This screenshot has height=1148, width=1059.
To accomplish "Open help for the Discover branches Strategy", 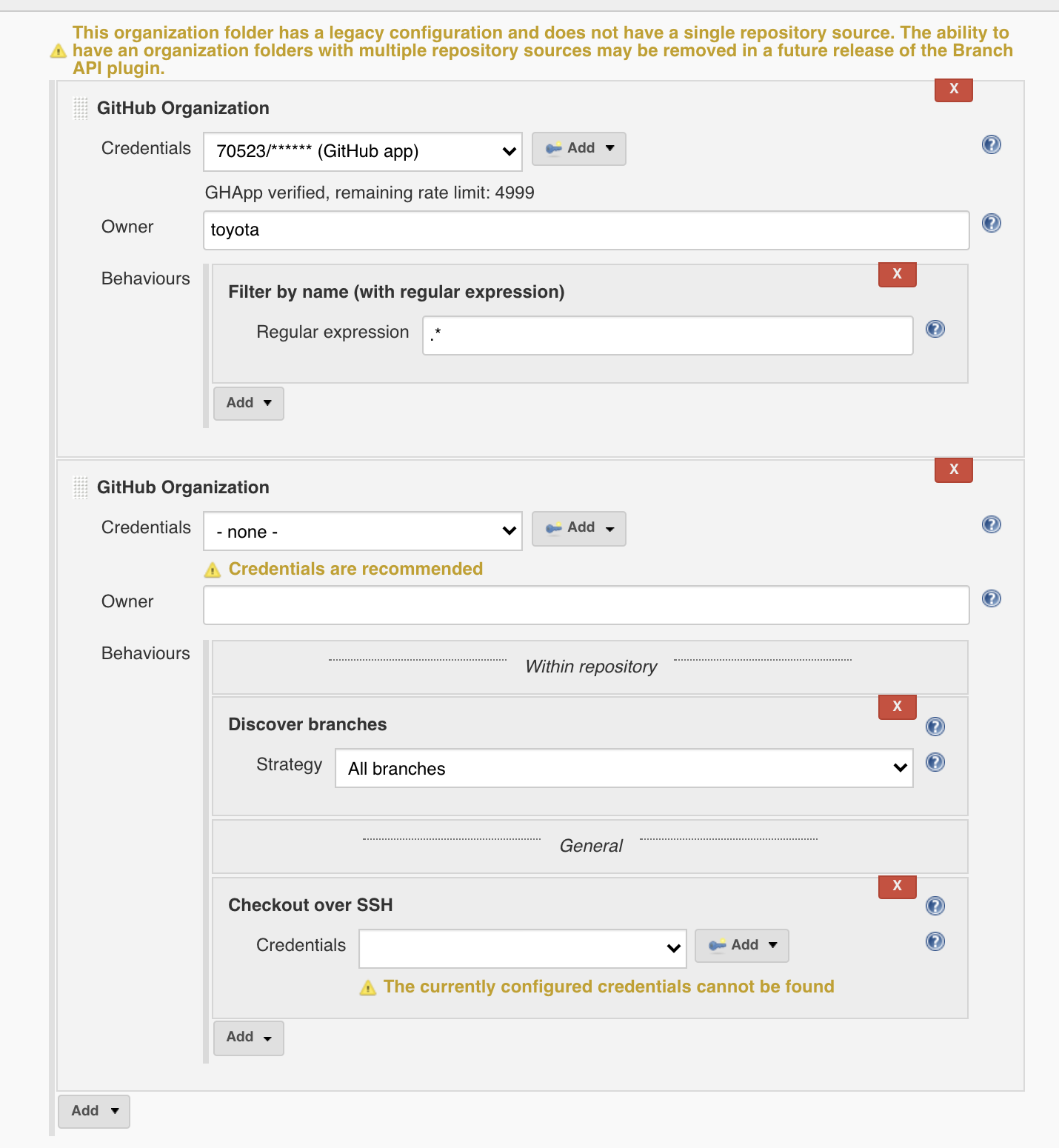I will (935, 762).
